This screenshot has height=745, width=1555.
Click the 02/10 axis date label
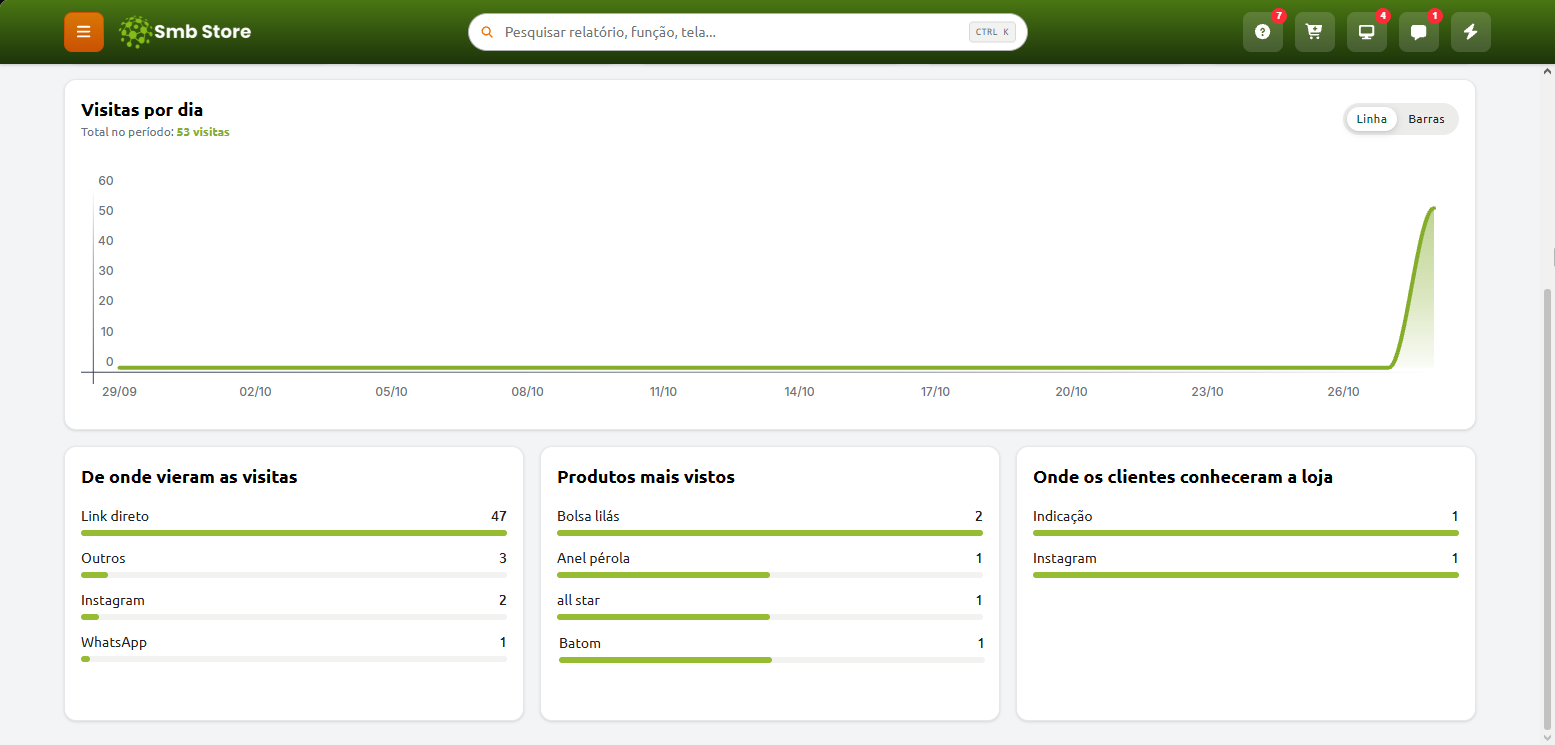pyautogui.click(x=255, y=392)
